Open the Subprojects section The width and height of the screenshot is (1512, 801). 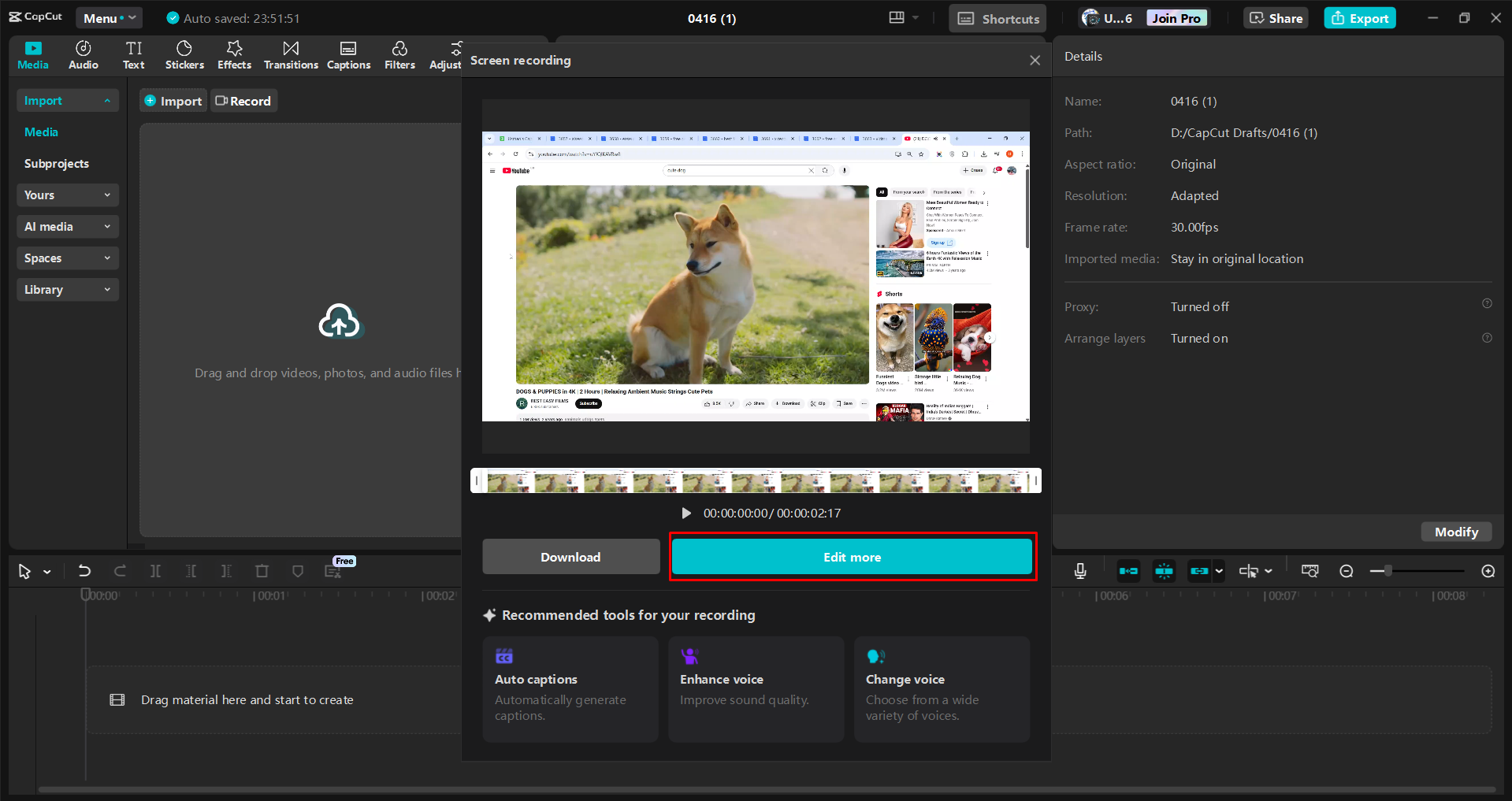[x=56, y=163]
